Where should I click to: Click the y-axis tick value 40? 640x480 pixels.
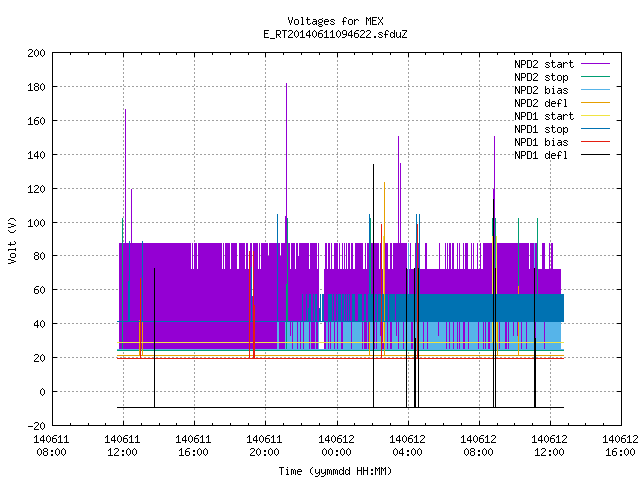click(39, 324)
